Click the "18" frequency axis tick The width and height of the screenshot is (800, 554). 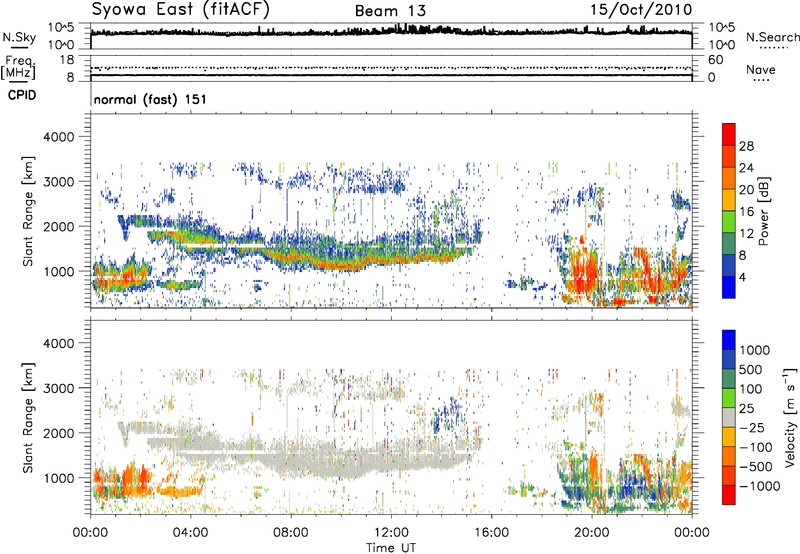pos(67,60)
